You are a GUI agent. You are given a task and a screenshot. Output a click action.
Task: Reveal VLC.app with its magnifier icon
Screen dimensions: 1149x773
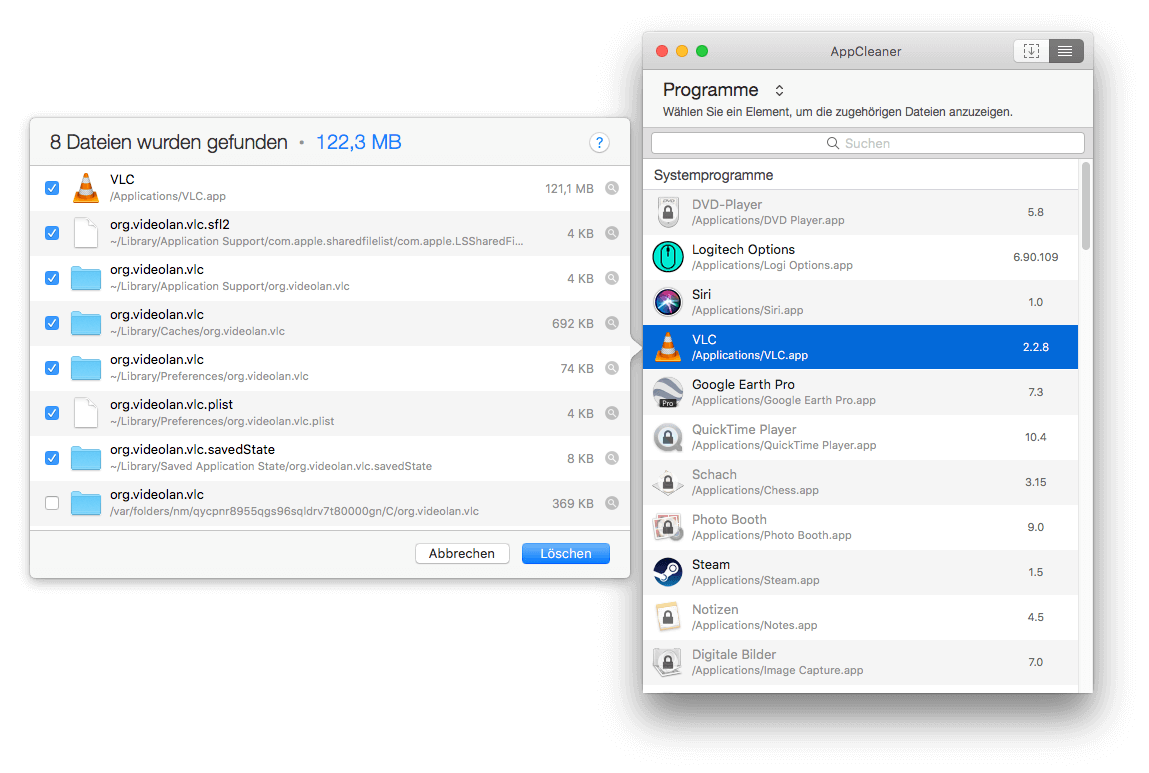pos(612,188)
